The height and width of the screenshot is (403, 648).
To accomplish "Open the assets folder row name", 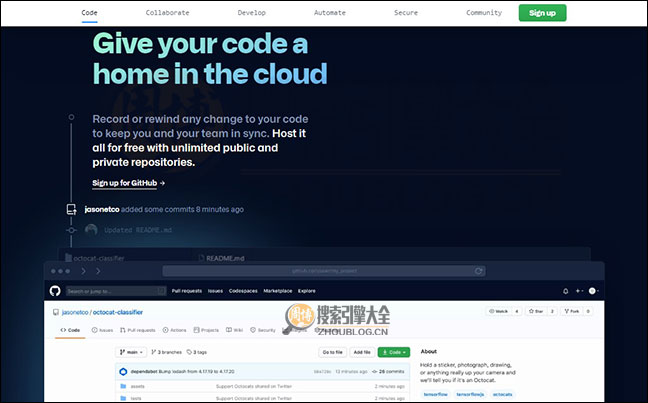I will 138,386.
